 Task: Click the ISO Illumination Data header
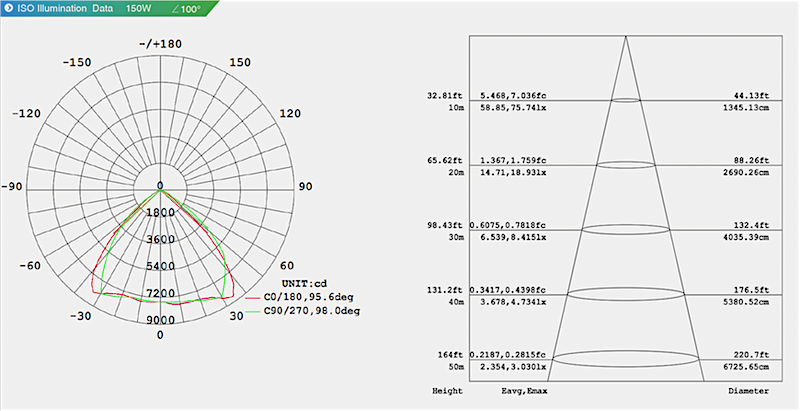tap(65, 9)
